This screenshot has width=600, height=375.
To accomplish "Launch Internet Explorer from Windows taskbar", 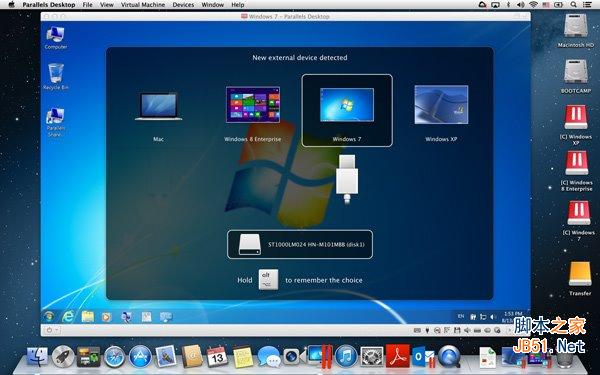I will (68, 316).
